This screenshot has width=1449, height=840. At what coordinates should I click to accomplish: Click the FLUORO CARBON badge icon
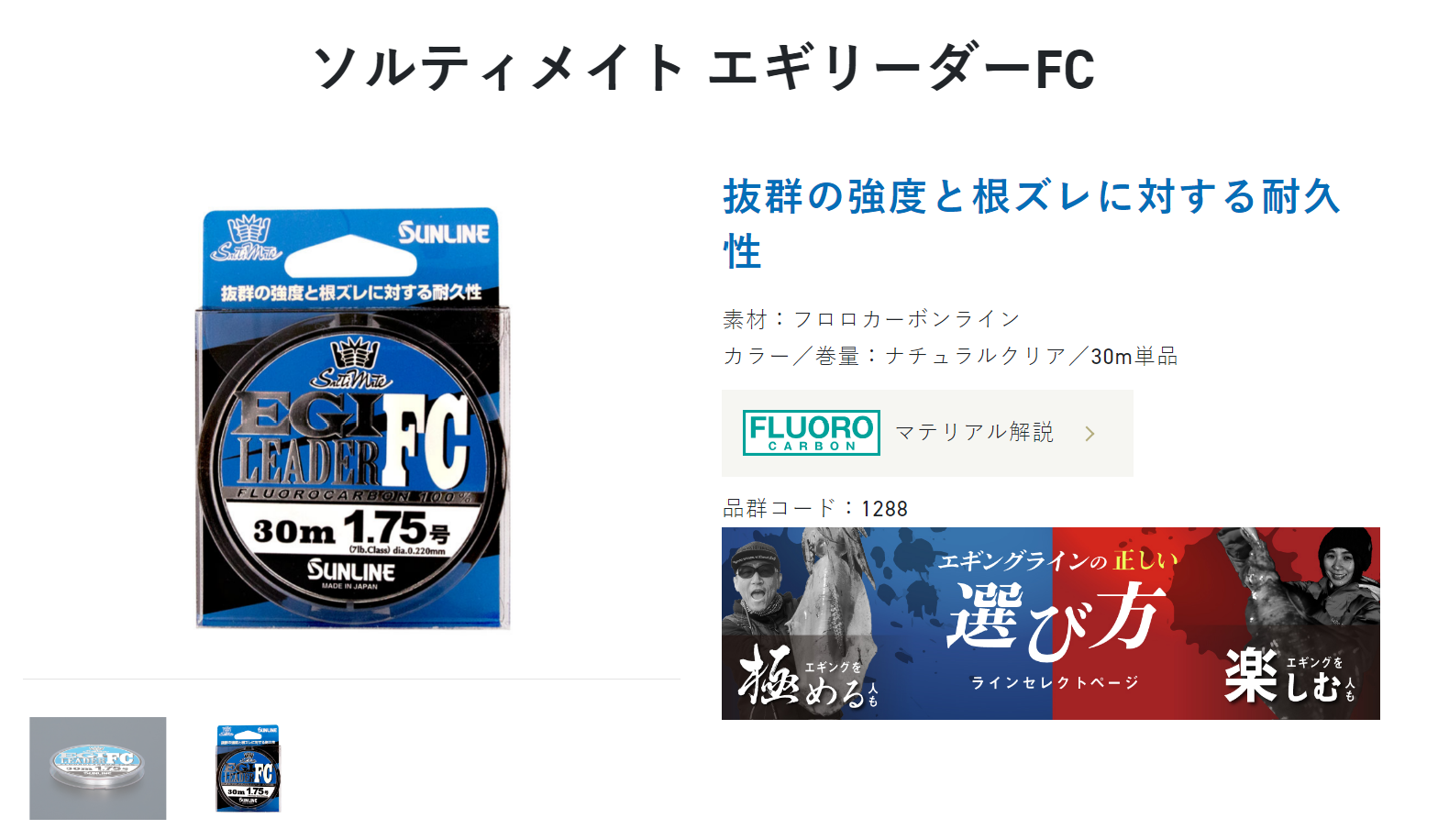(x=811, y=433)
